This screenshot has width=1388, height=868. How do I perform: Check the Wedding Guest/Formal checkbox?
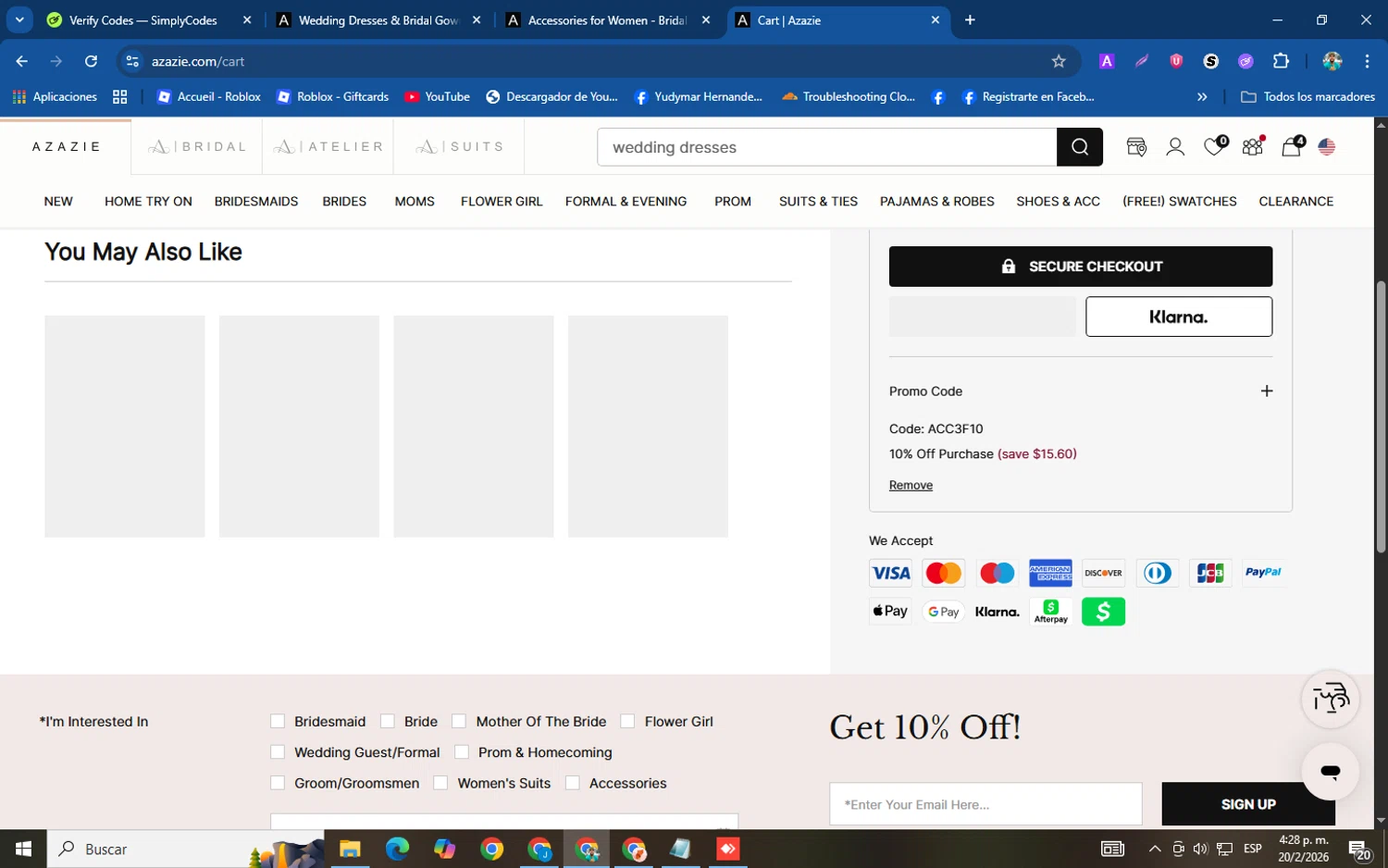tap(278, 751)
